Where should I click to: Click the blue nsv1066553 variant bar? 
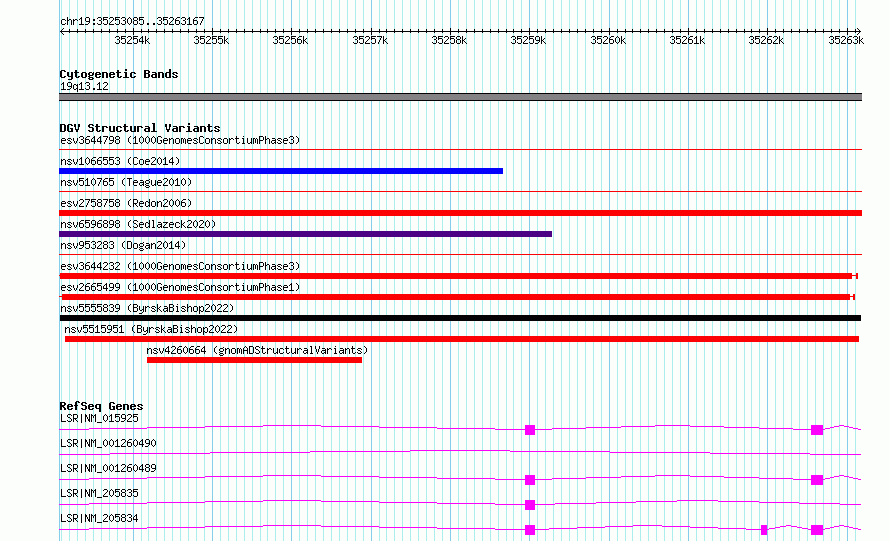(281, 171)
